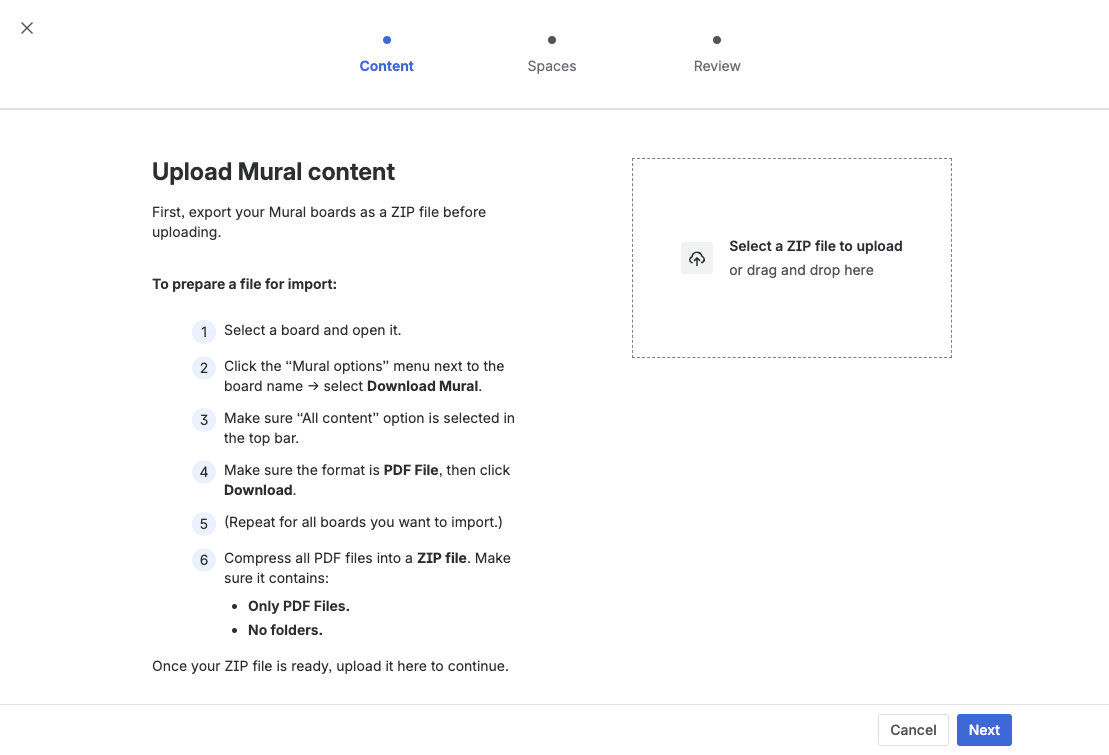Click step 3 number badge
The image size is (1109, 755).
[x=204, y=420]
